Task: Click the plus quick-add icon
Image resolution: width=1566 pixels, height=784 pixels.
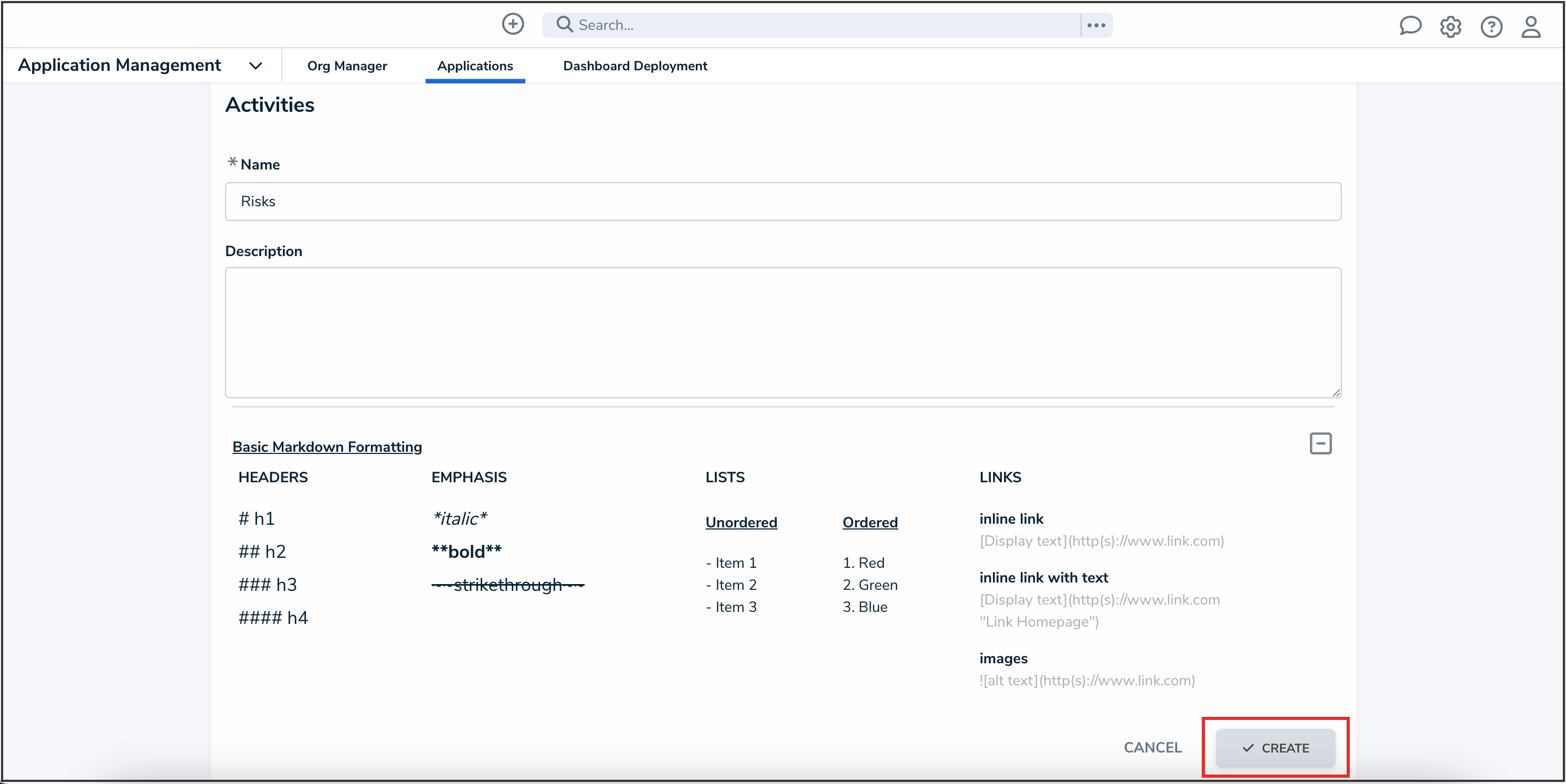Action: (513, 24)
